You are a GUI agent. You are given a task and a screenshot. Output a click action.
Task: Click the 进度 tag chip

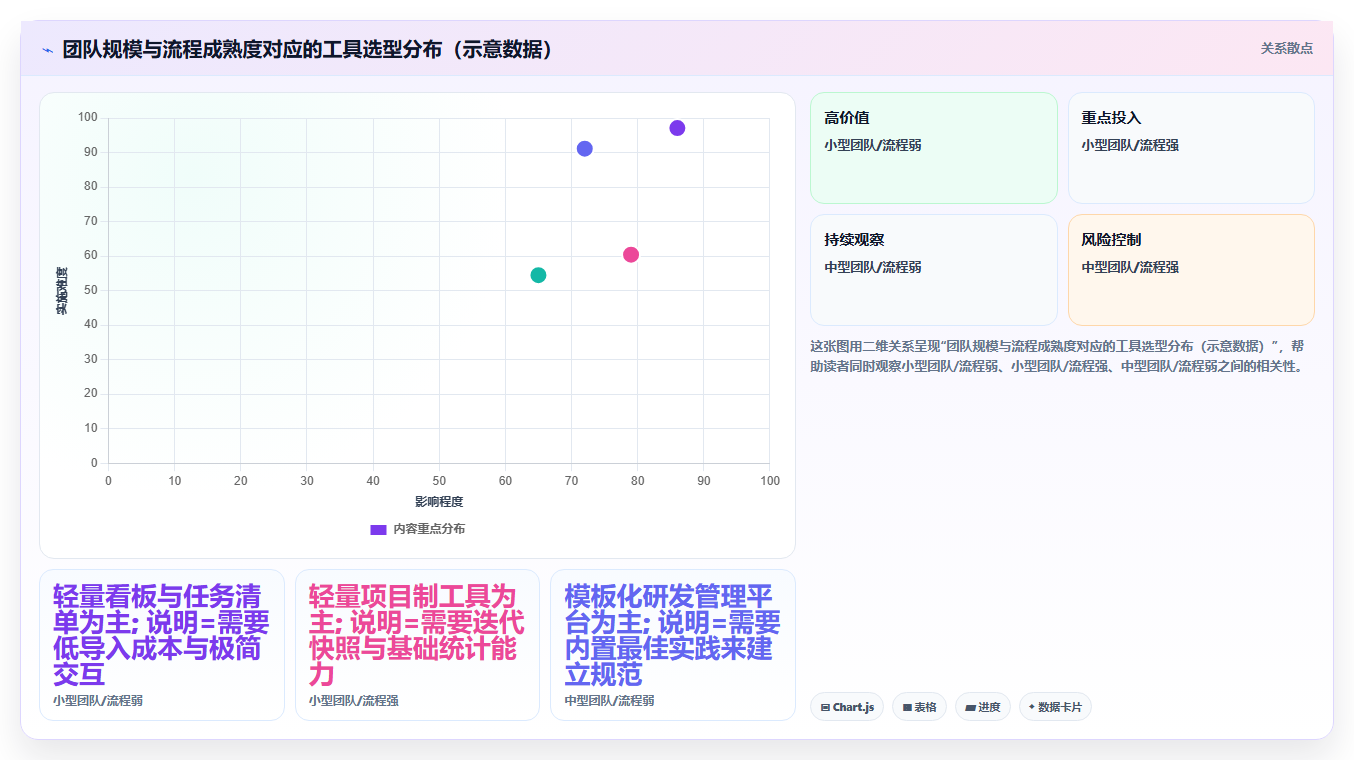tap(983, 707)
